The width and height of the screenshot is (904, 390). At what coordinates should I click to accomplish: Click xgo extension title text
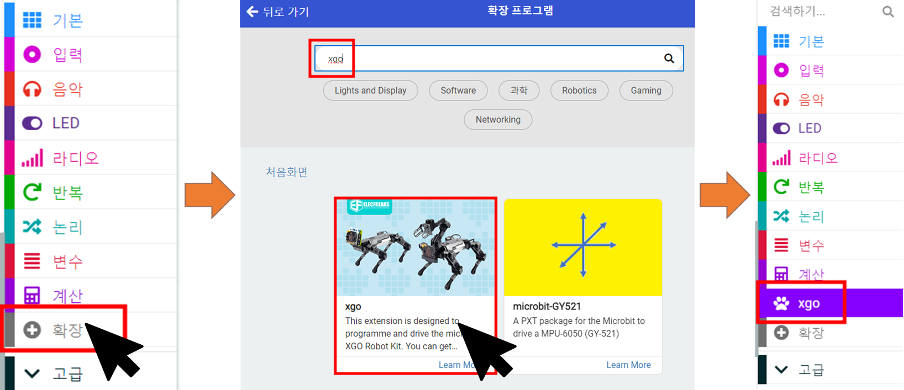[353, 306]
